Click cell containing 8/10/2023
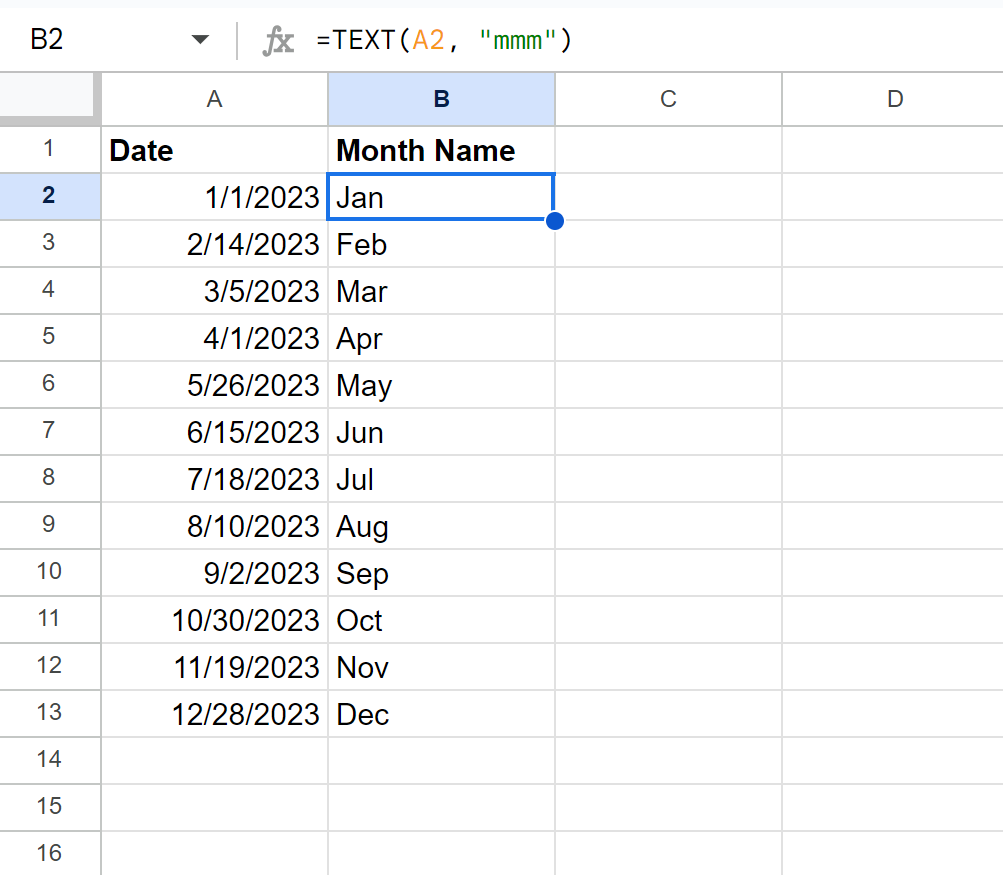 point(214,526)
